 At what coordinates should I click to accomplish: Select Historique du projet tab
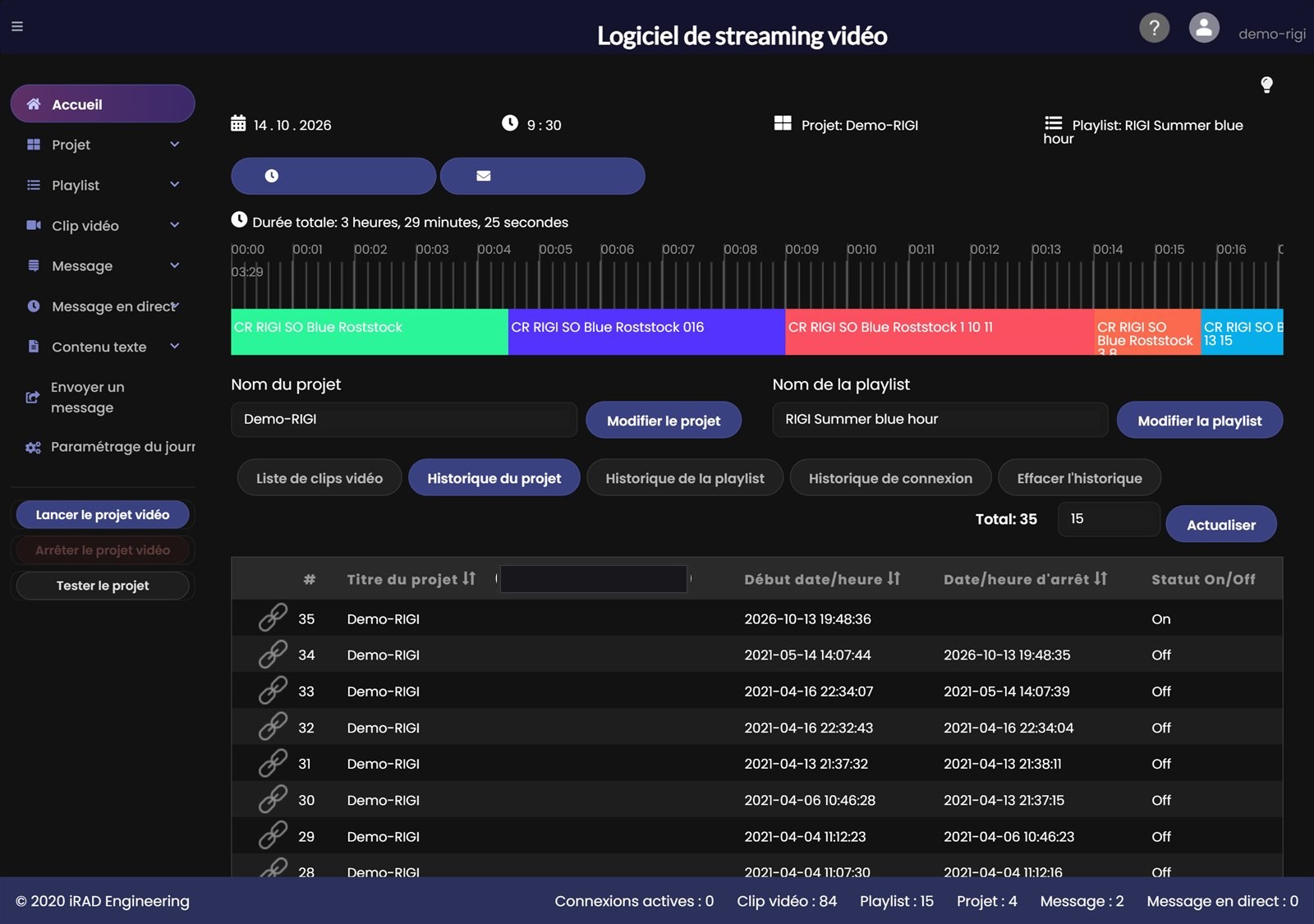click(x=494, y=478)
